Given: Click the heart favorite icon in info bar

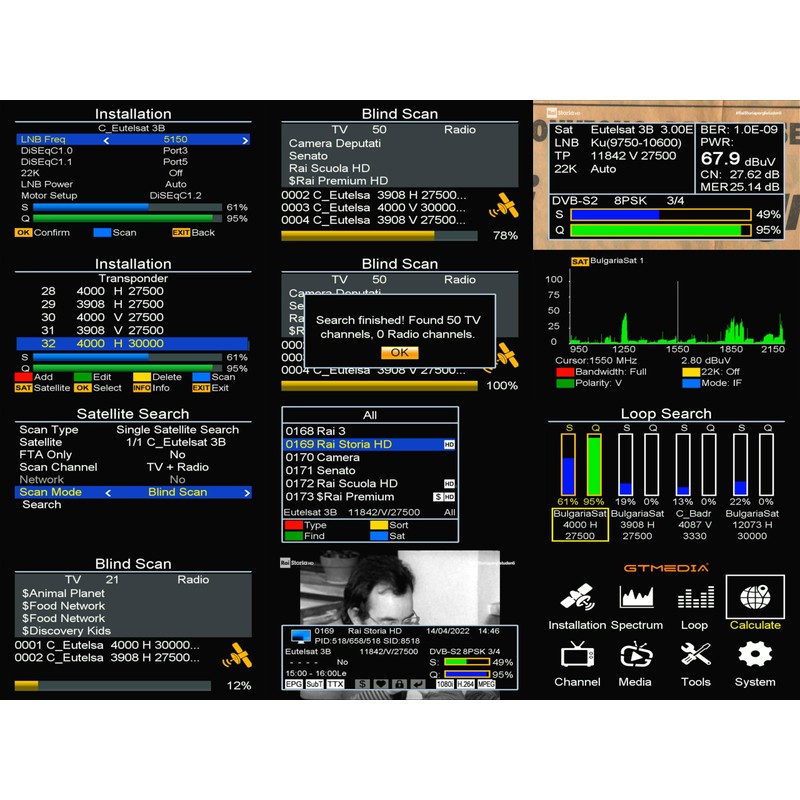Looking at the screenshot, I should (x=381, y=684).
